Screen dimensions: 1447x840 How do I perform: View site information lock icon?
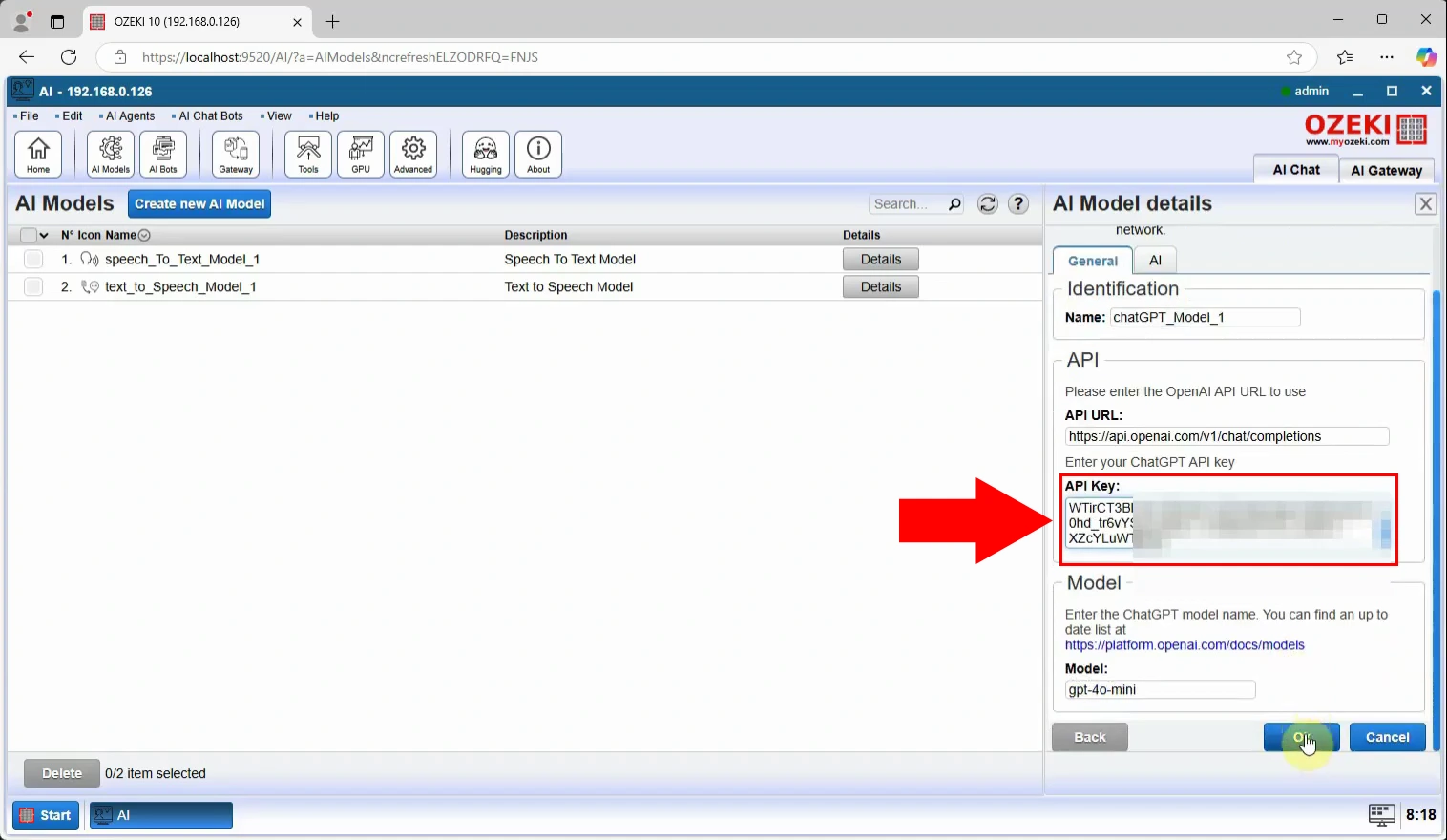120,57
